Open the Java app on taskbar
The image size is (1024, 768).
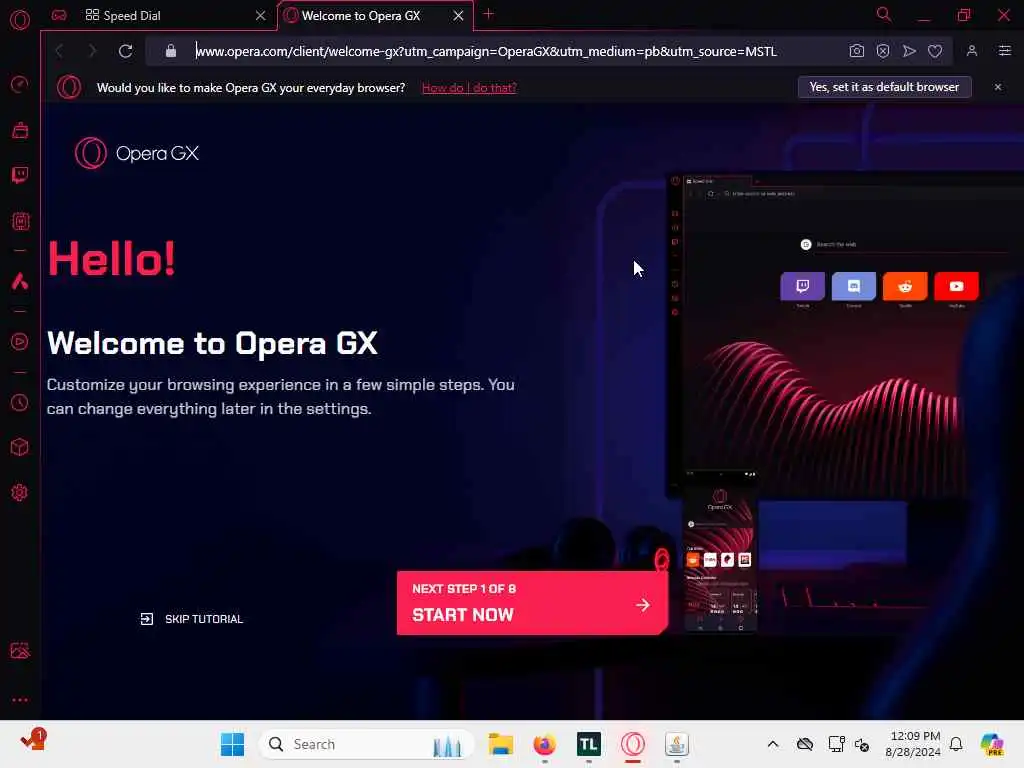pyautogui.click(x=677, y=744)
